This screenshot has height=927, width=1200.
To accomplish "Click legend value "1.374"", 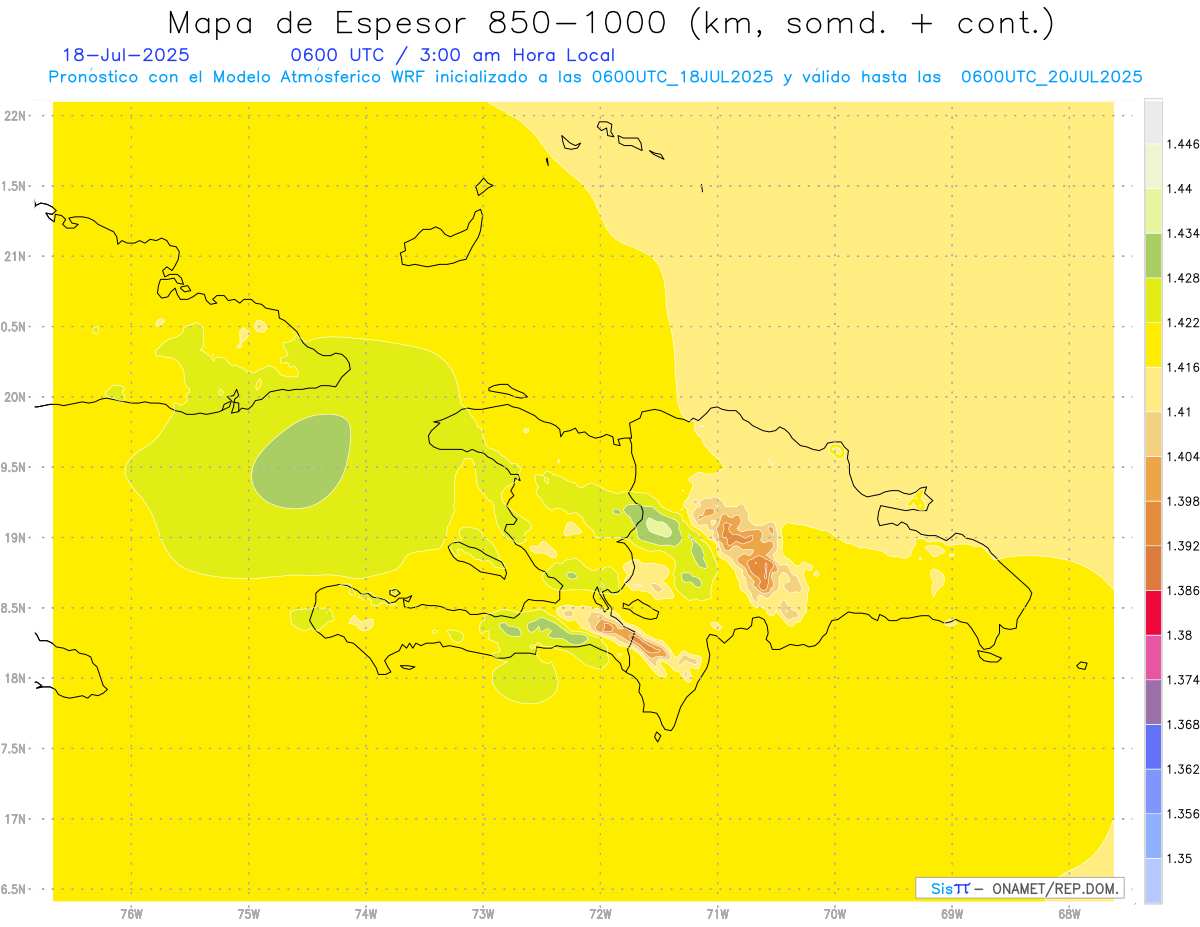I will click(x=1185, y=680).
